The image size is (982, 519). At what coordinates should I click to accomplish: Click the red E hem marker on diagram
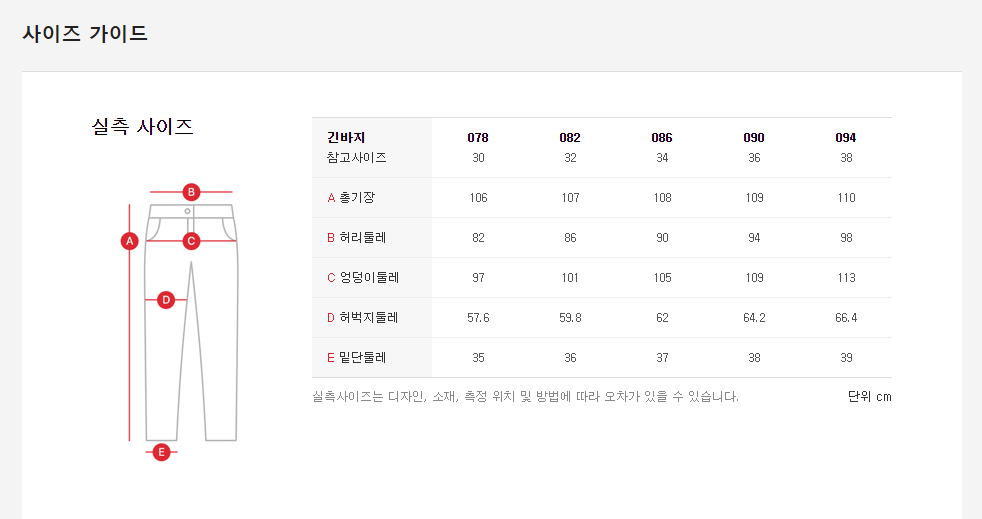click(161, 452)
